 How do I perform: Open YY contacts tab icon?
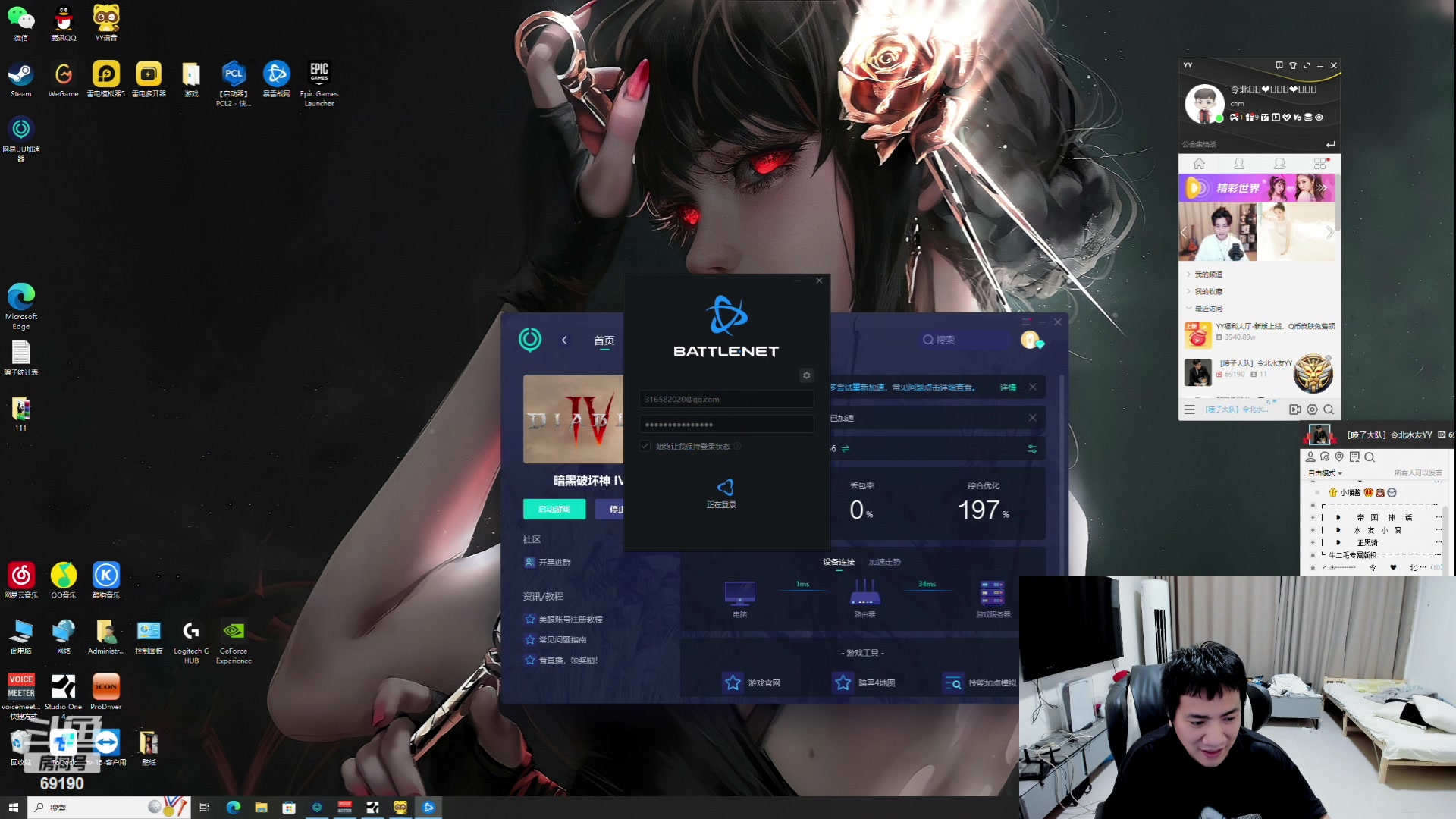pos(1239,164)
